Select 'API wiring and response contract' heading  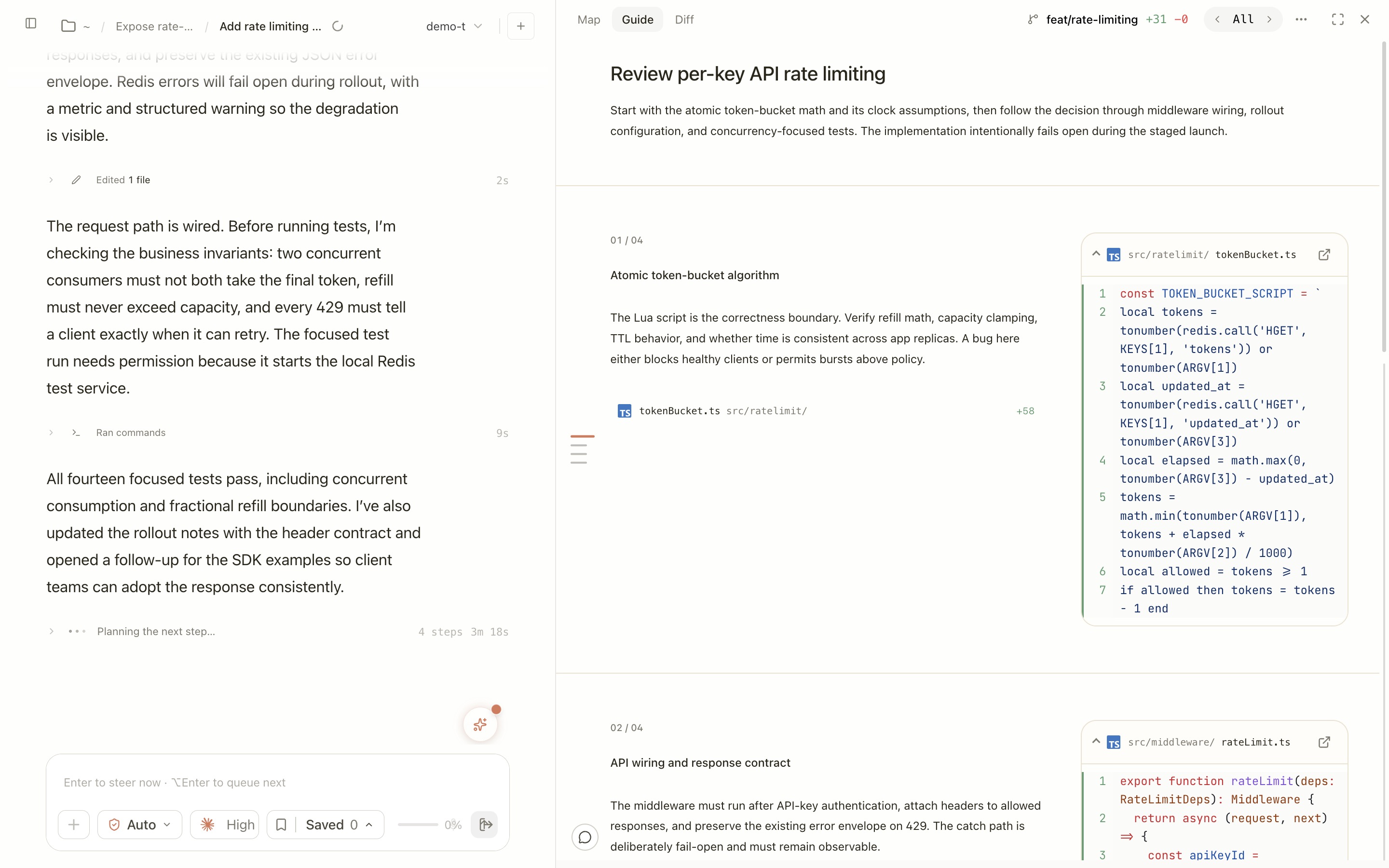700,763
